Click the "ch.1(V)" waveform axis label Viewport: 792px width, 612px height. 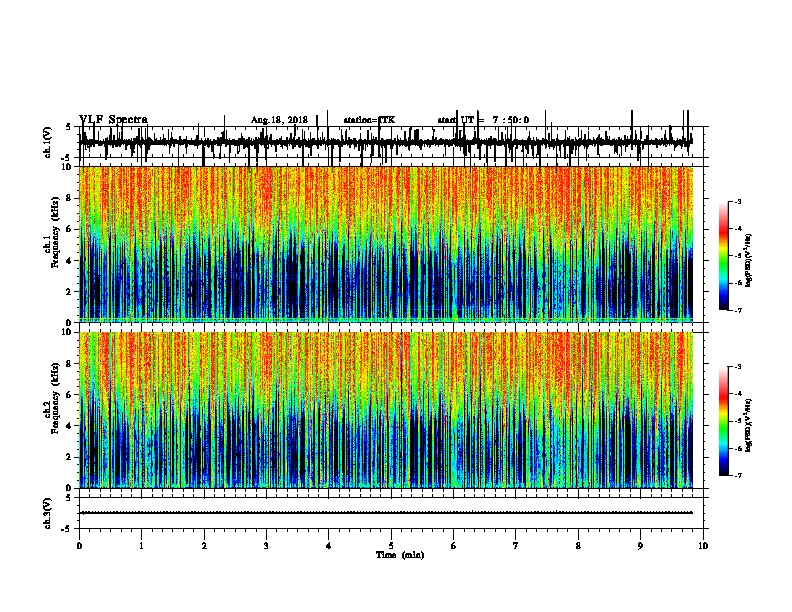pyautogui.click(x=47, y=142)
